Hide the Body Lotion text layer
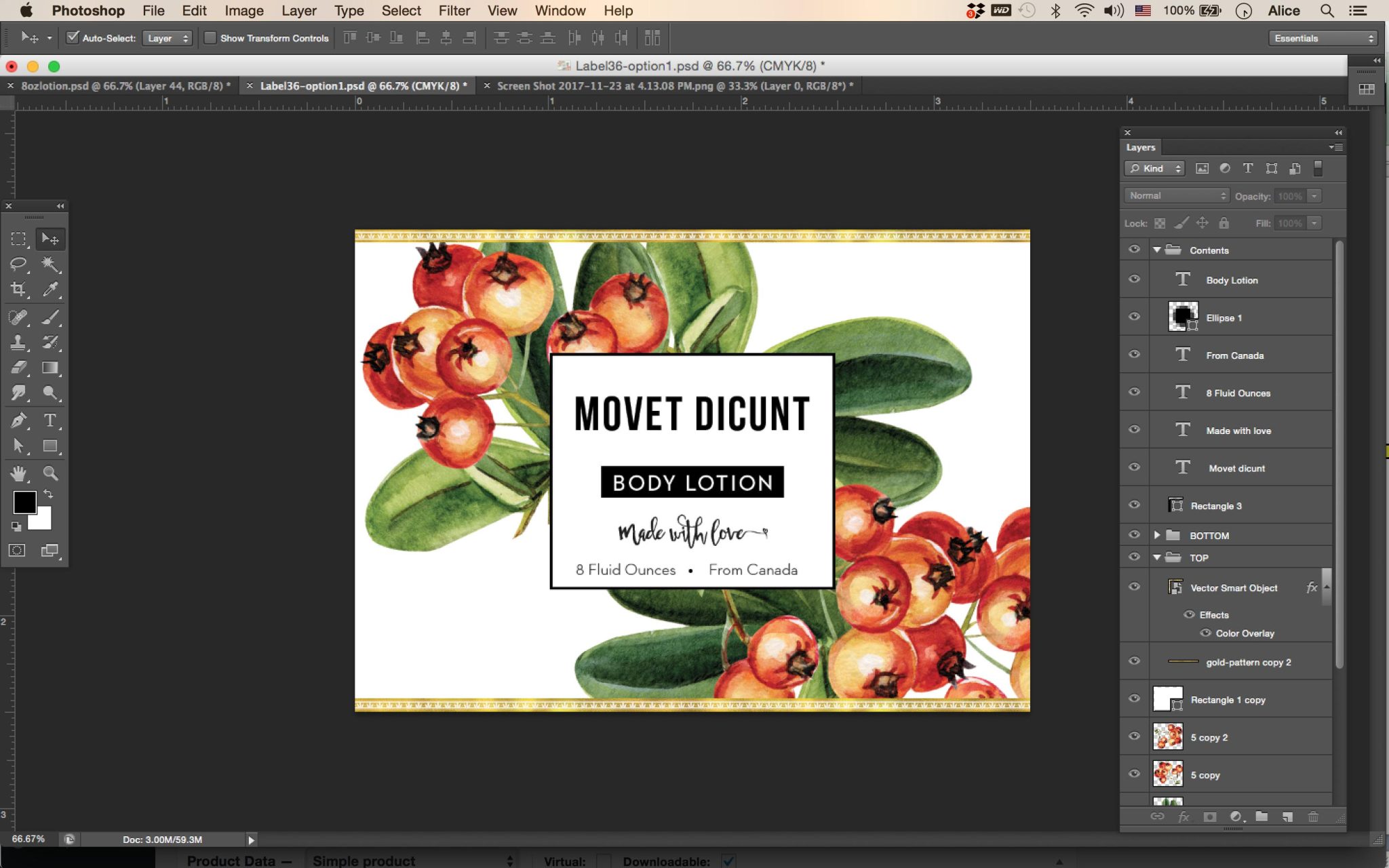Viewport: 1389px width, 868px height. [x=1134, y=279]
